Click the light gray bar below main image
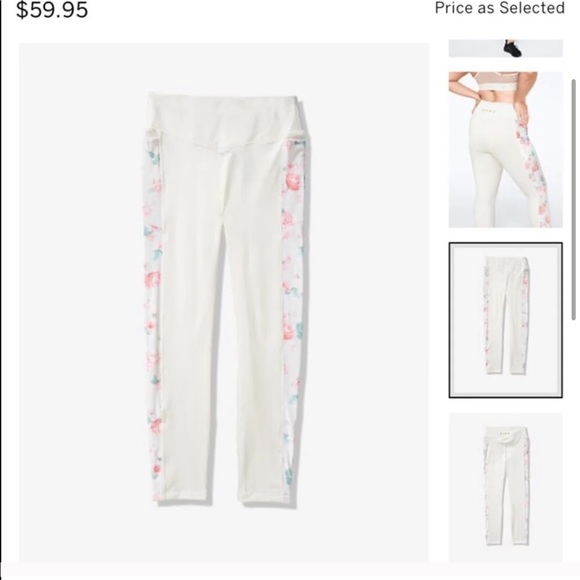The width and height of the screenshot is (580, 580). coord(290,571)
